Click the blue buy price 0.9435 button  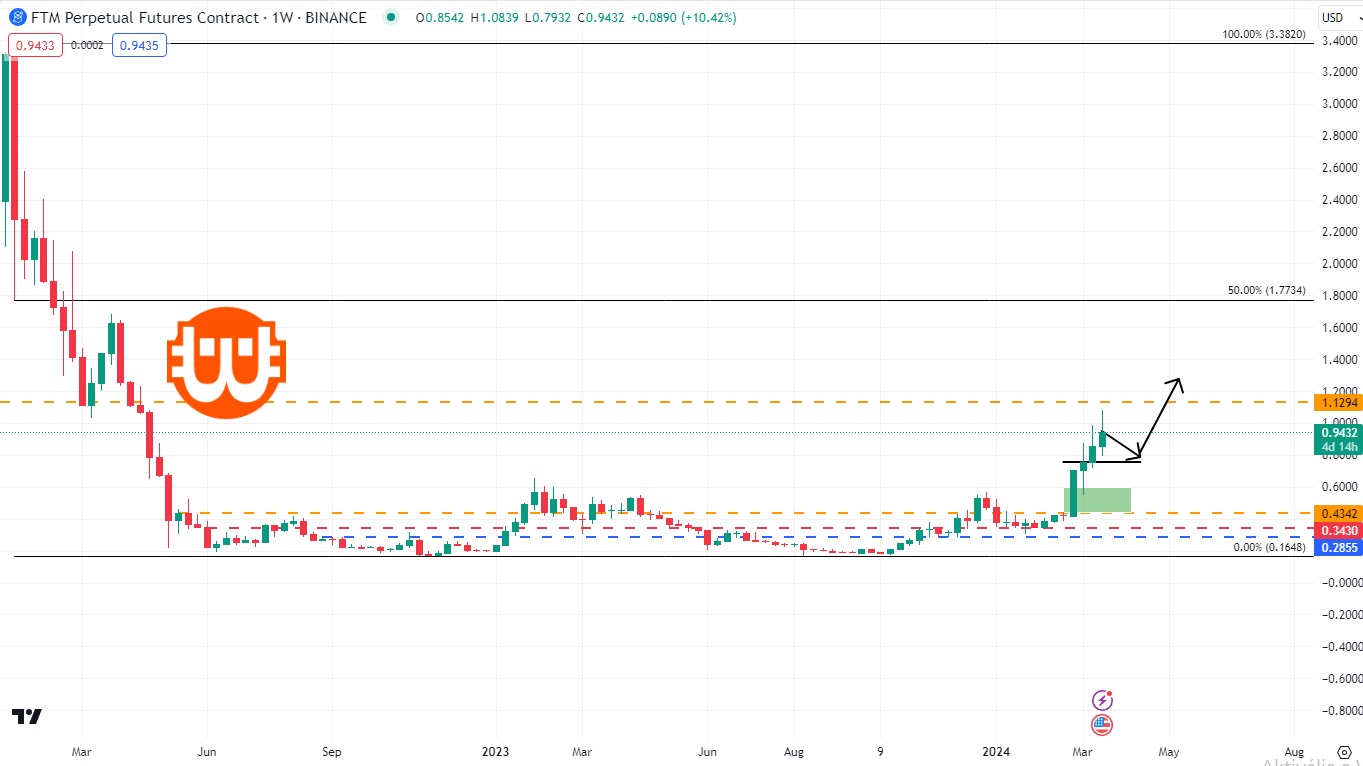coord(140,45)
